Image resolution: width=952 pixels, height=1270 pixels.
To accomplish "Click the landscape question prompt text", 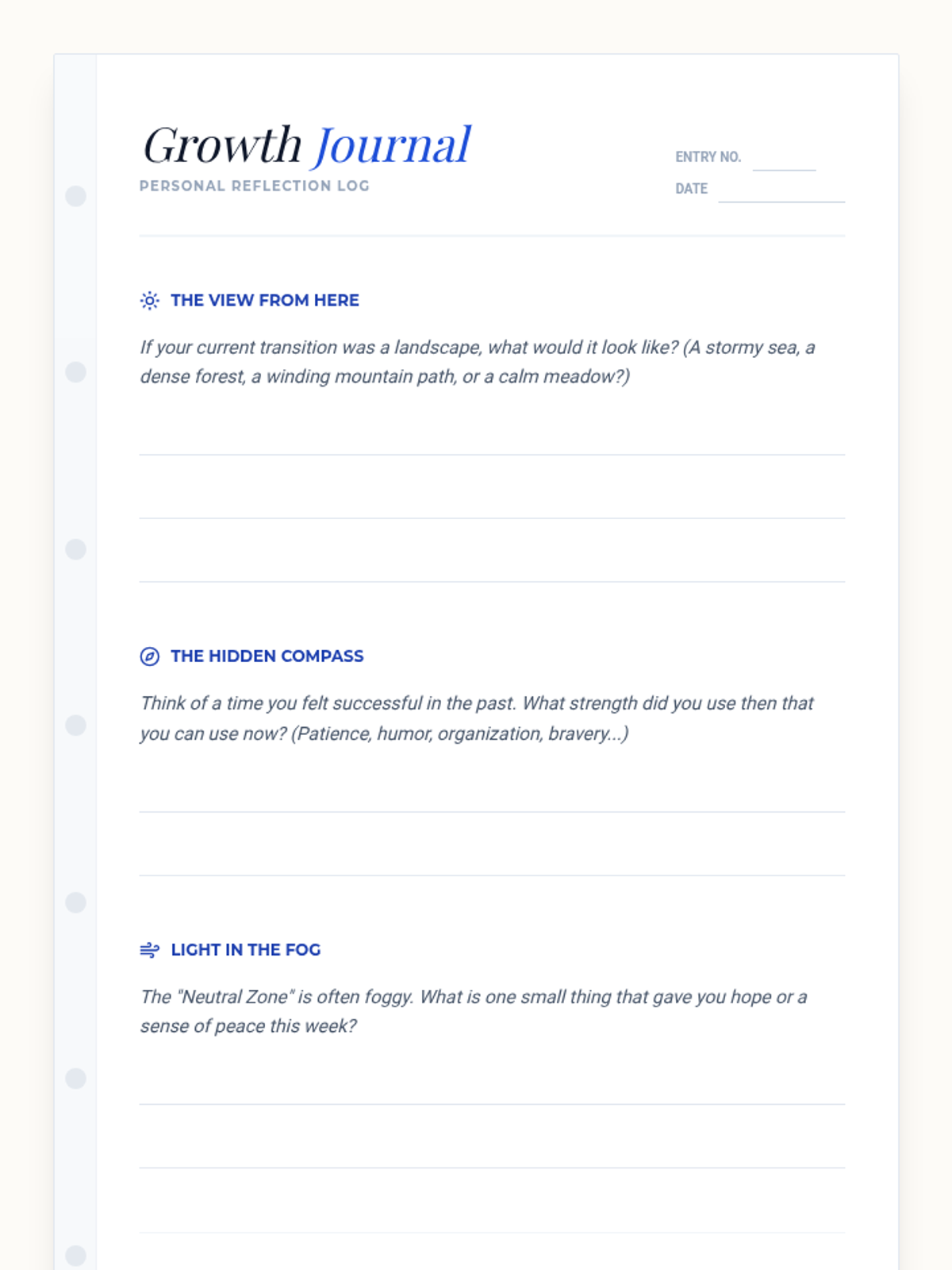I will tap(477, 362).
